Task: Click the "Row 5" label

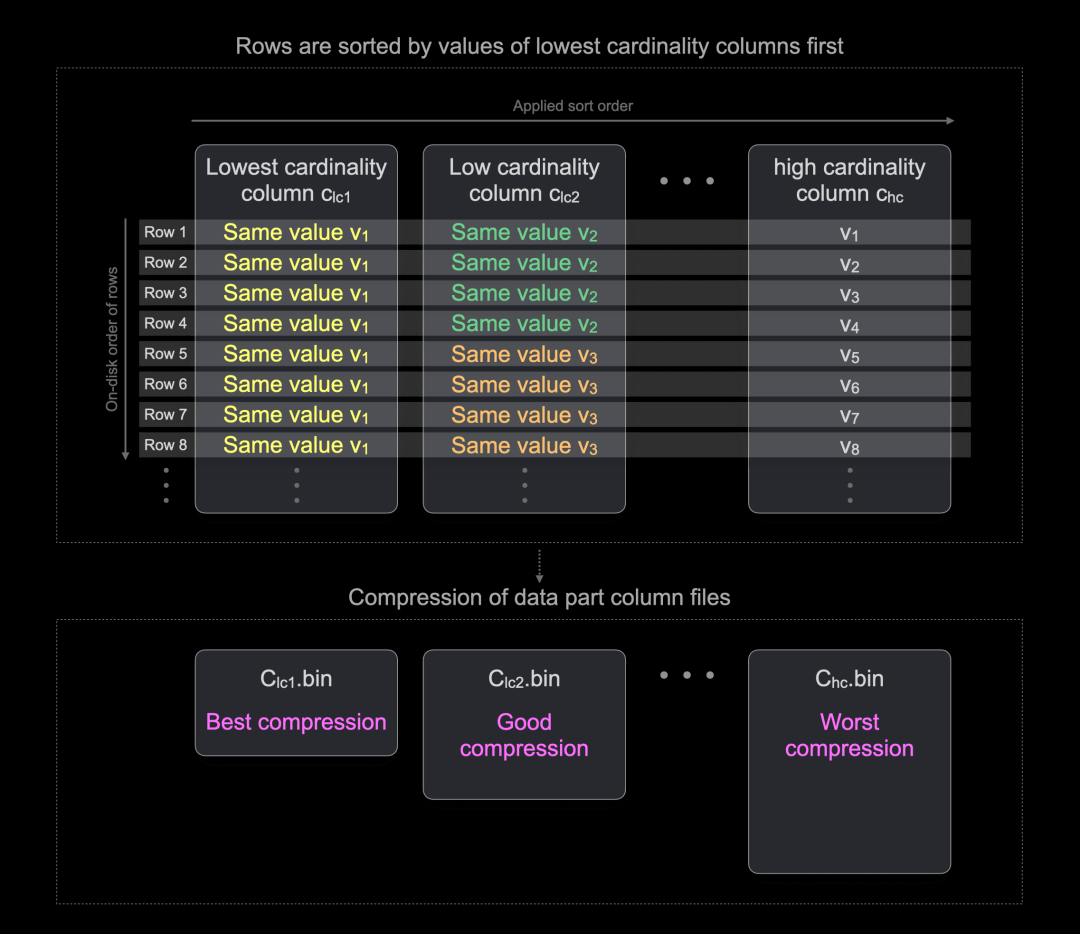Action: click(166, 354)
